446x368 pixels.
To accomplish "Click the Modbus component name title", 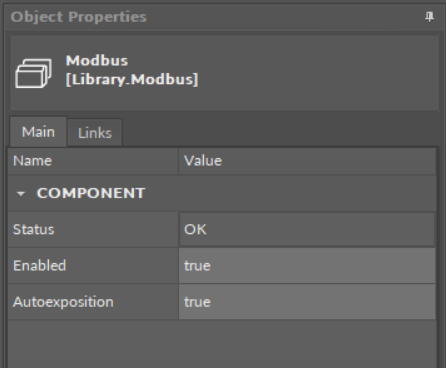I will [97, 61].
